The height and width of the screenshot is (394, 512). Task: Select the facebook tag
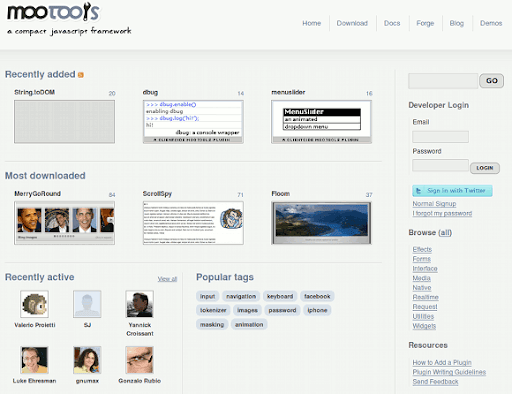(317, 296)
